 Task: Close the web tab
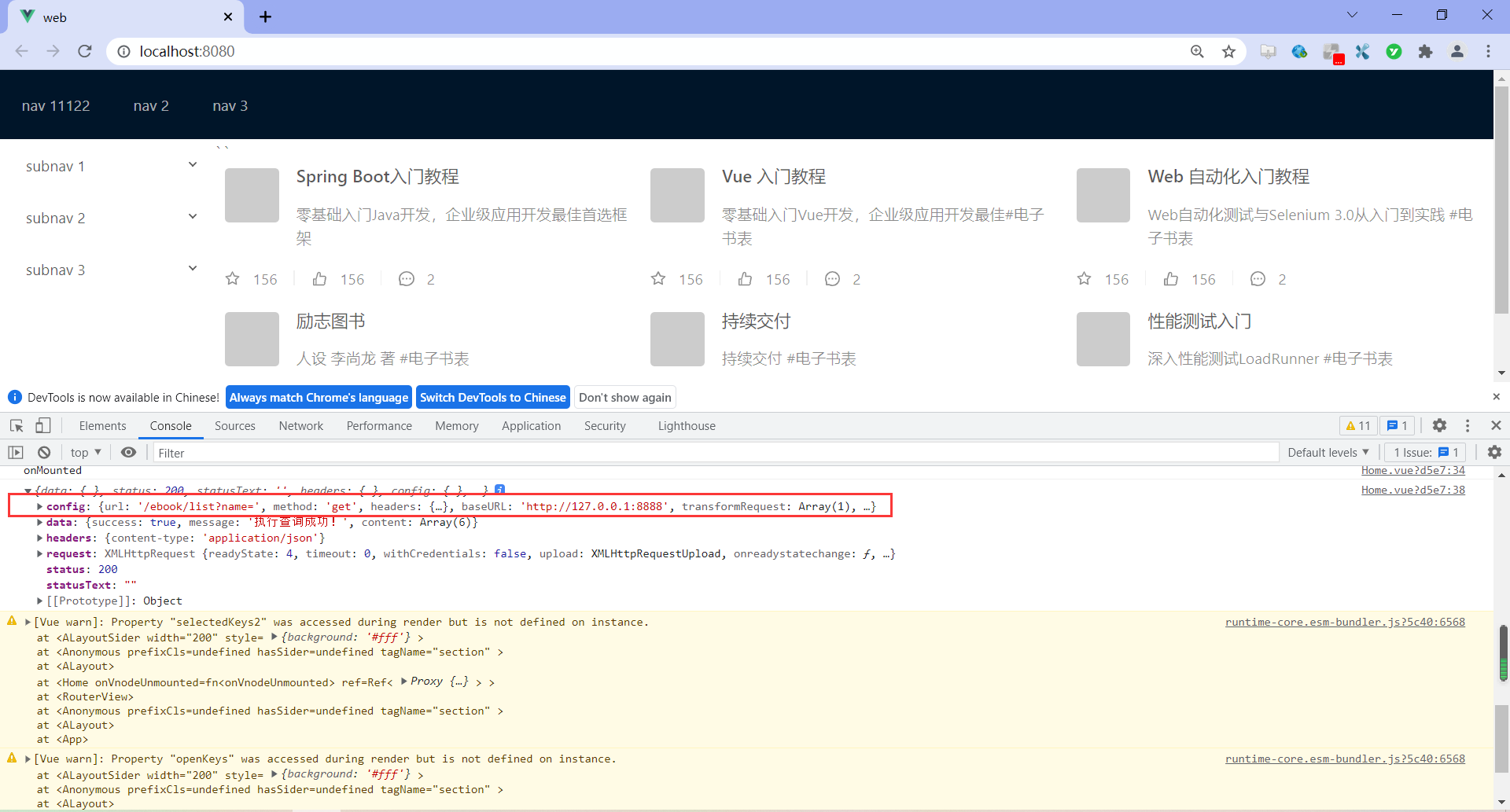(228, 17)
